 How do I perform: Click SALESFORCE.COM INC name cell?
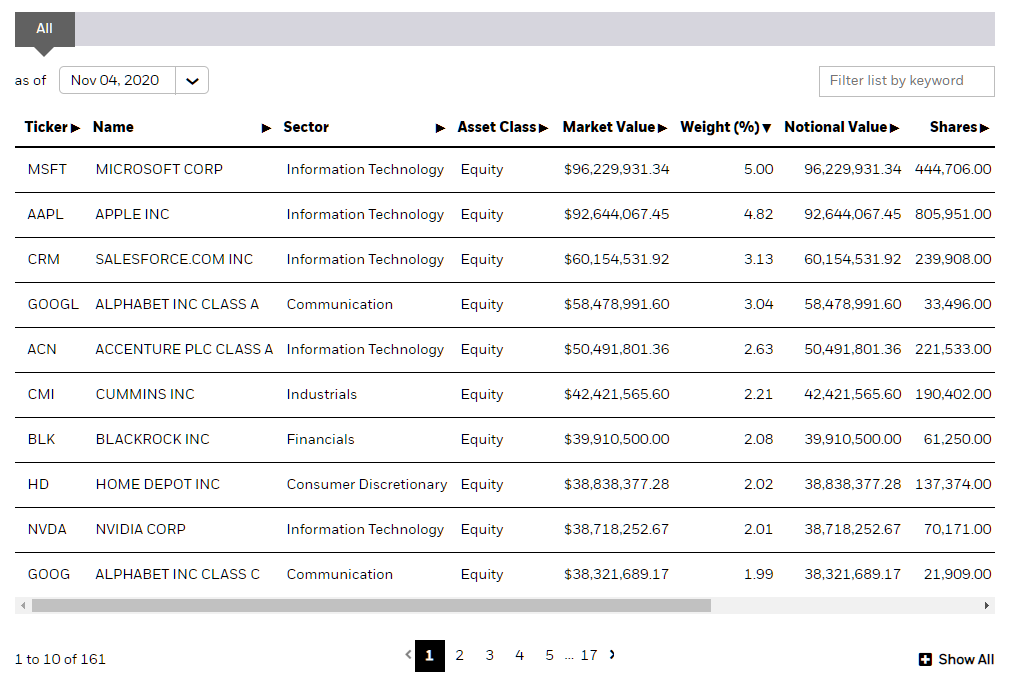coord(174,259)
